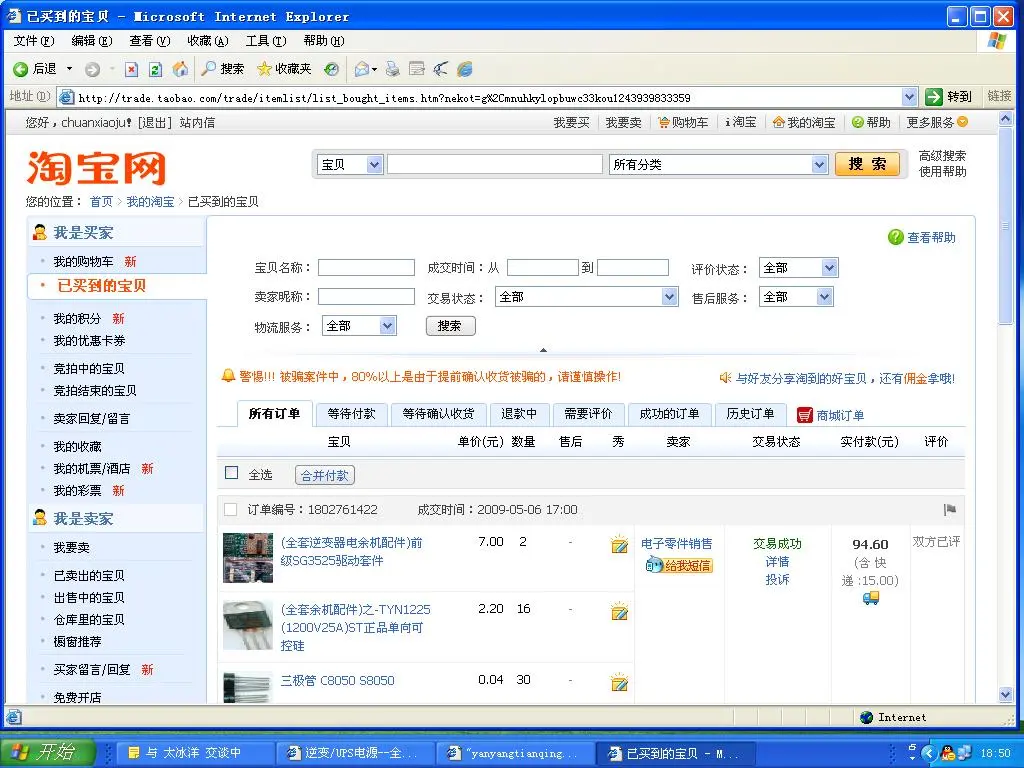The width and height of the screenshot is (1024, 768).
Task: Switch to the 等待确认收货 tab
Action: 438,414
